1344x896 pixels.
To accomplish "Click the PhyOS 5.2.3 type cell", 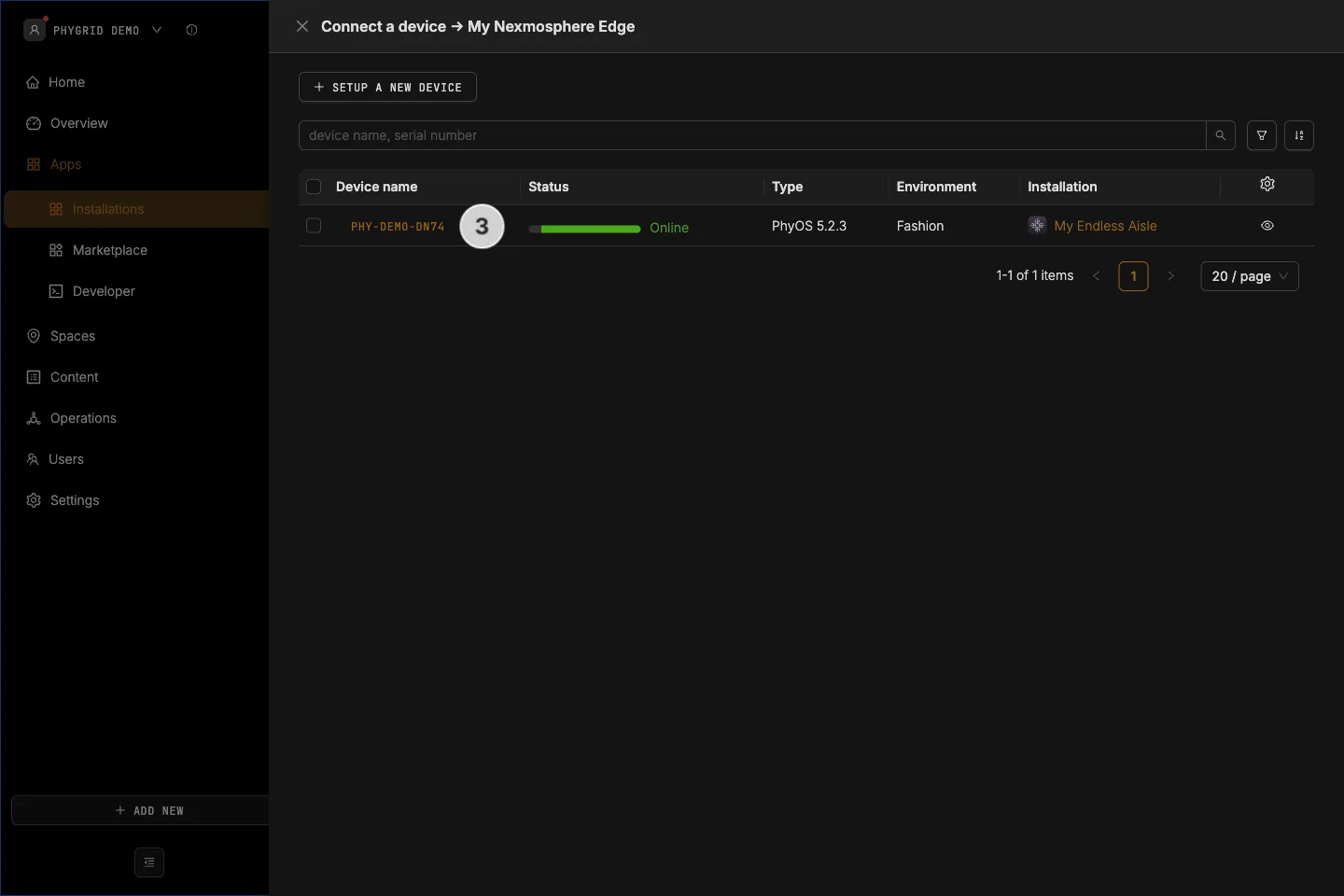I will [x=809, y=226].
